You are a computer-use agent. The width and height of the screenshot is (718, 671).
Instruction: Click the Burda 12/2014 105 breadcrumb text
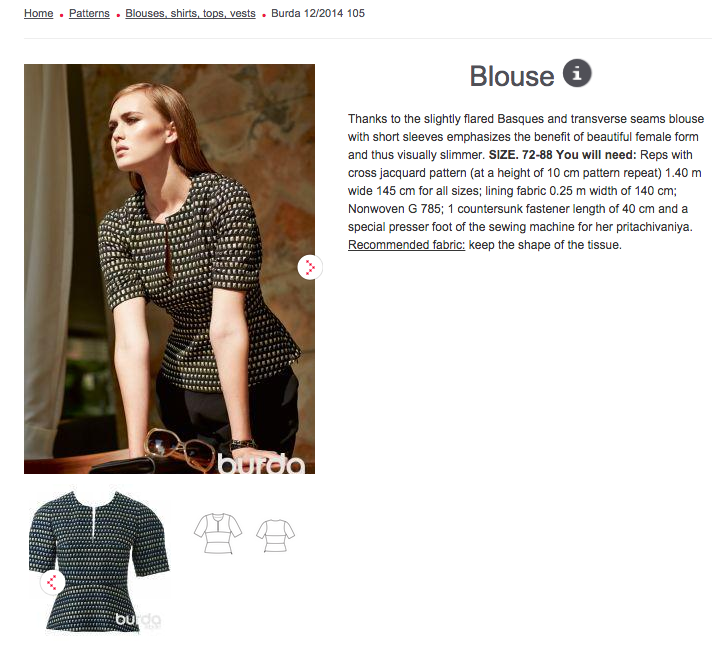(318, 13)
